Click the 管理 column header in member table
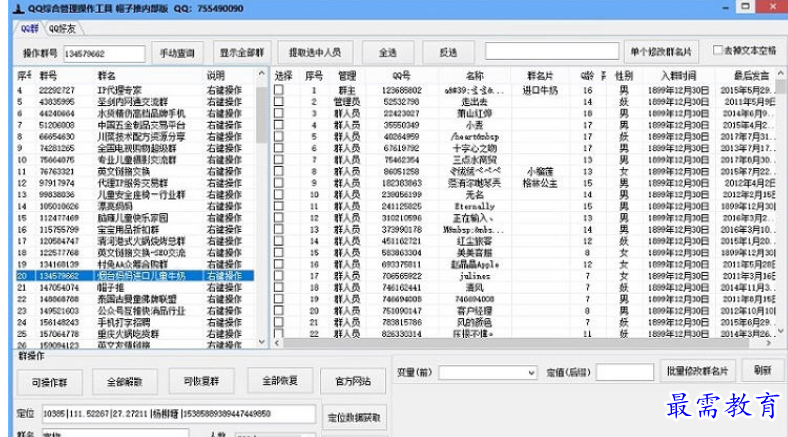Viewport: 788px width, 437px height. coord(347,76)
